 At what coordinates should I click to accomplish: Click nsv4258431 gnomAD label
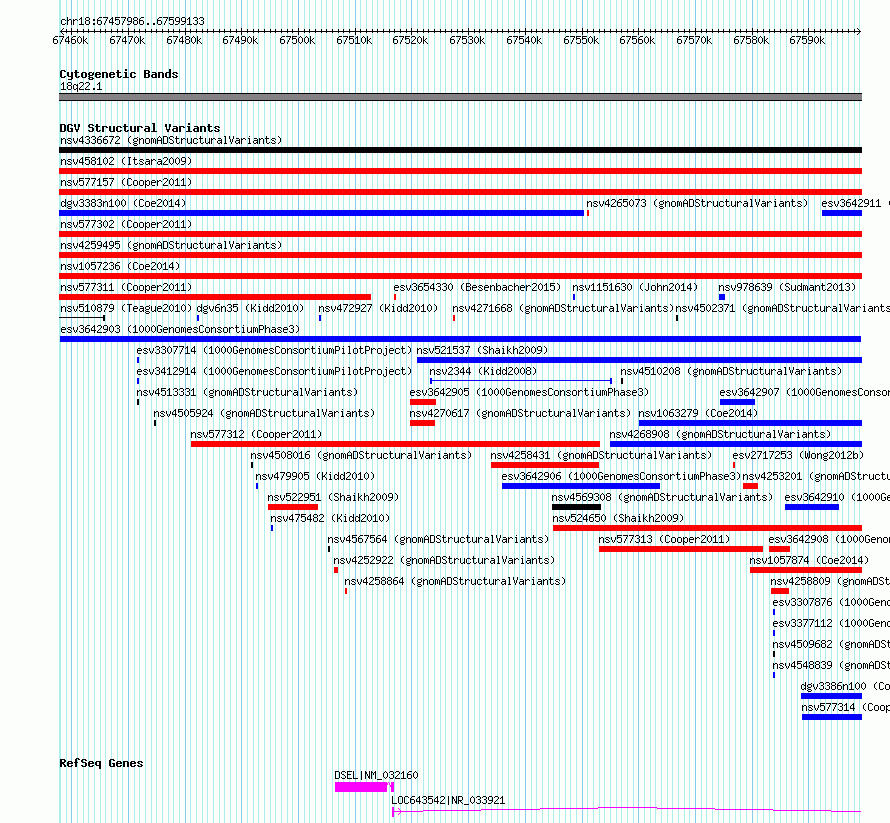coord(601,455)
